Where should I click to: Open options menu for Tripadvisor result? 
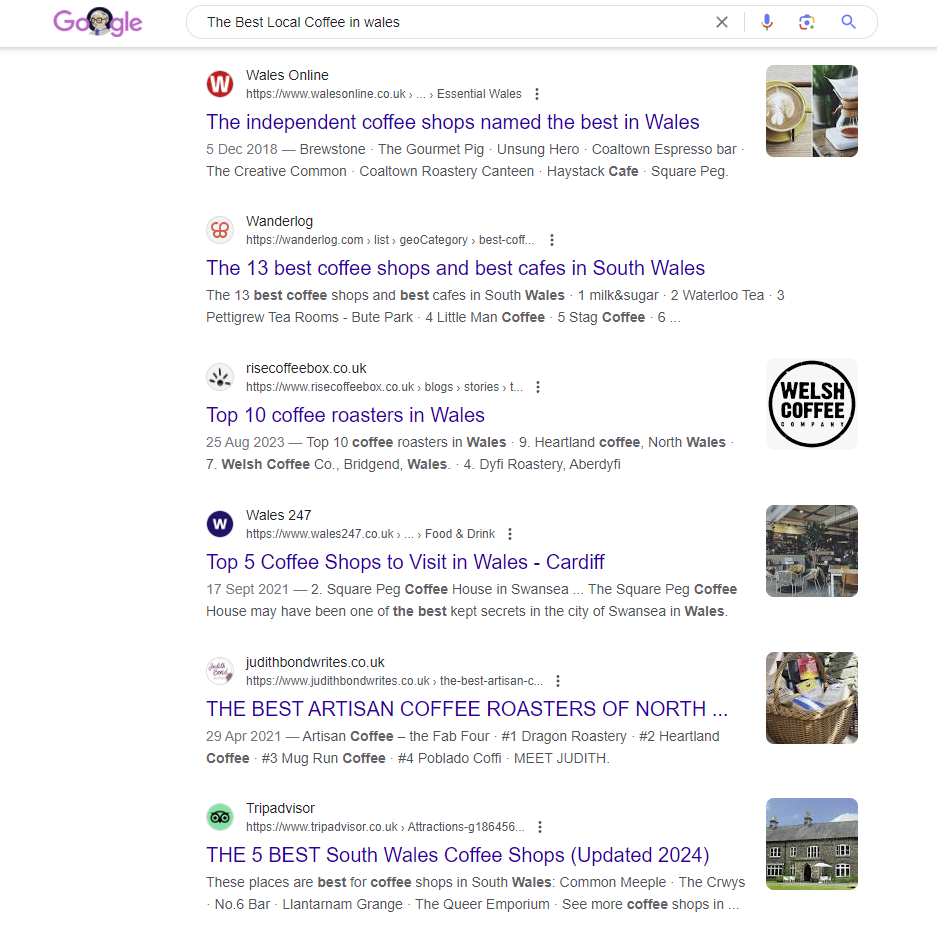coord(540,827)
